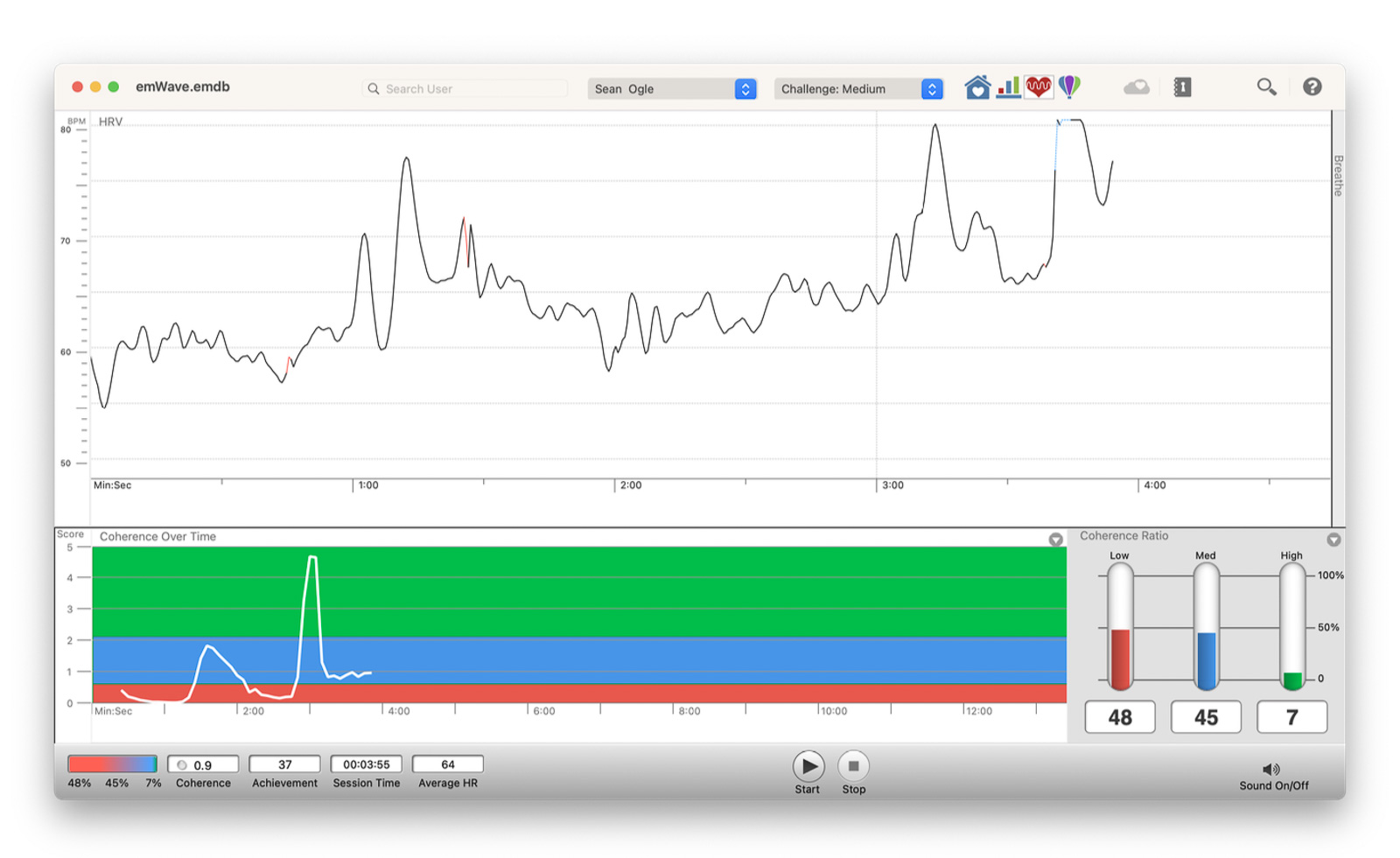Open the session journal notebook icon
The image size is (1400, 858).
1181,87
